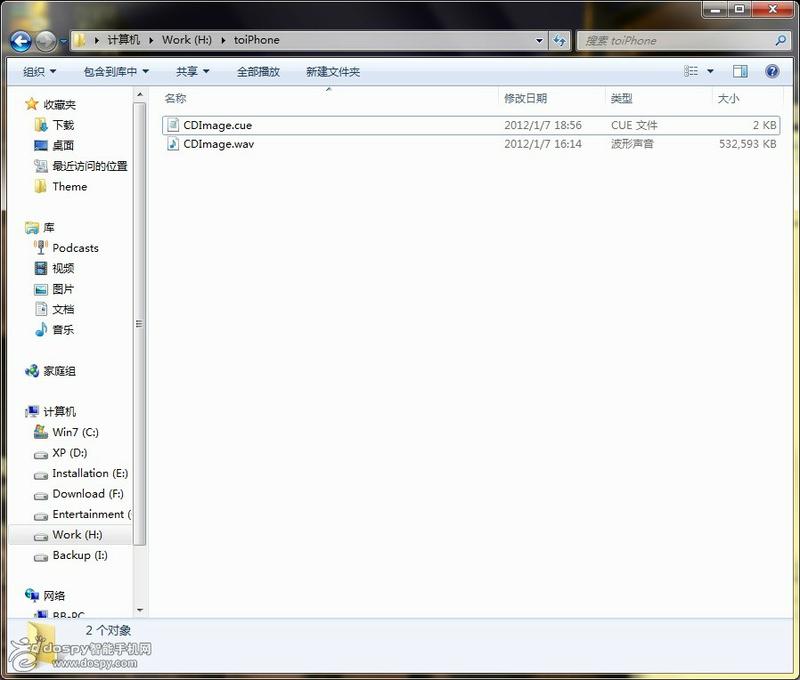
Task: Open the XP (D:) drive
Action: (x=69, y=452)
